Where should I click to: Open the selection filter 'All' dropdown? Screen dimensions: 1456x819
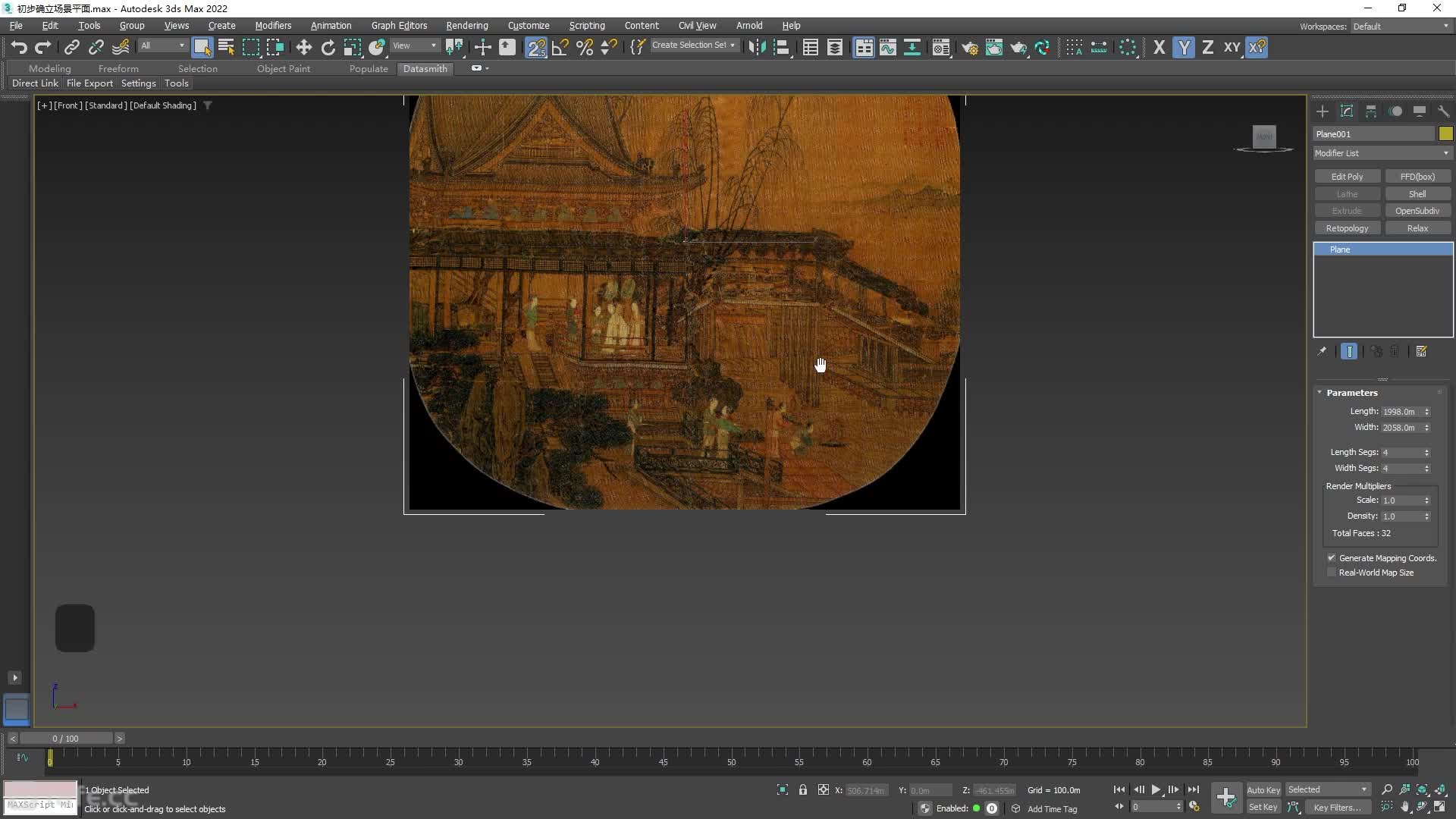click(x=162, y=45)
